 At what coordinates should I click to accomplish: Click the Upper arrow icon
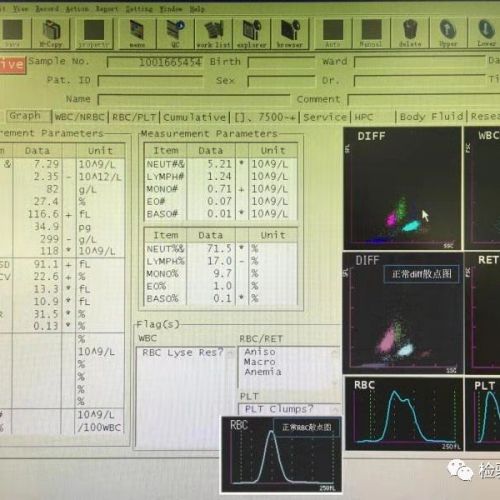(448, 33)
